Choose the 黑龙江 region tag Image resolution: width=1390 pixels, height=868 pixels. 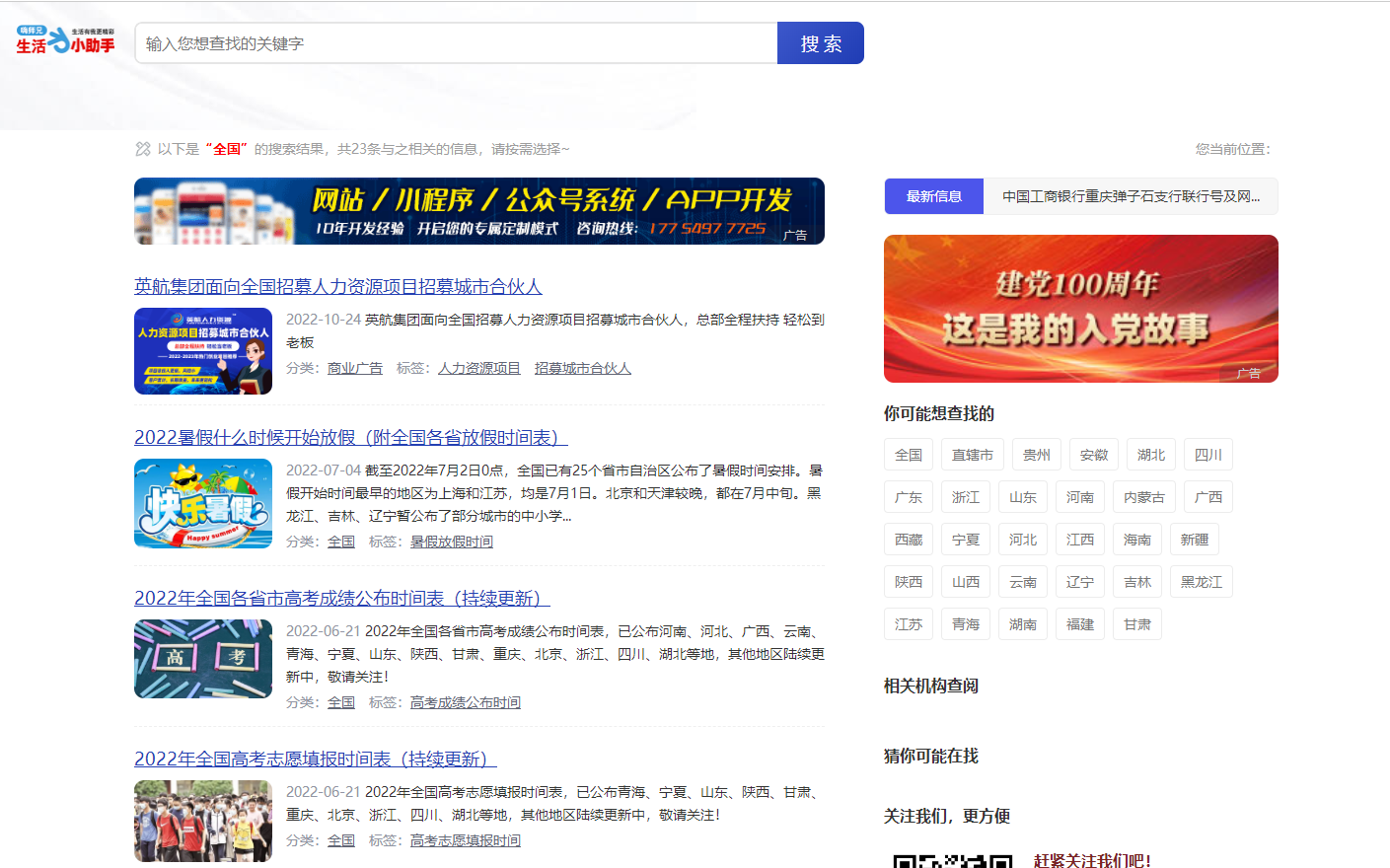1201,582
